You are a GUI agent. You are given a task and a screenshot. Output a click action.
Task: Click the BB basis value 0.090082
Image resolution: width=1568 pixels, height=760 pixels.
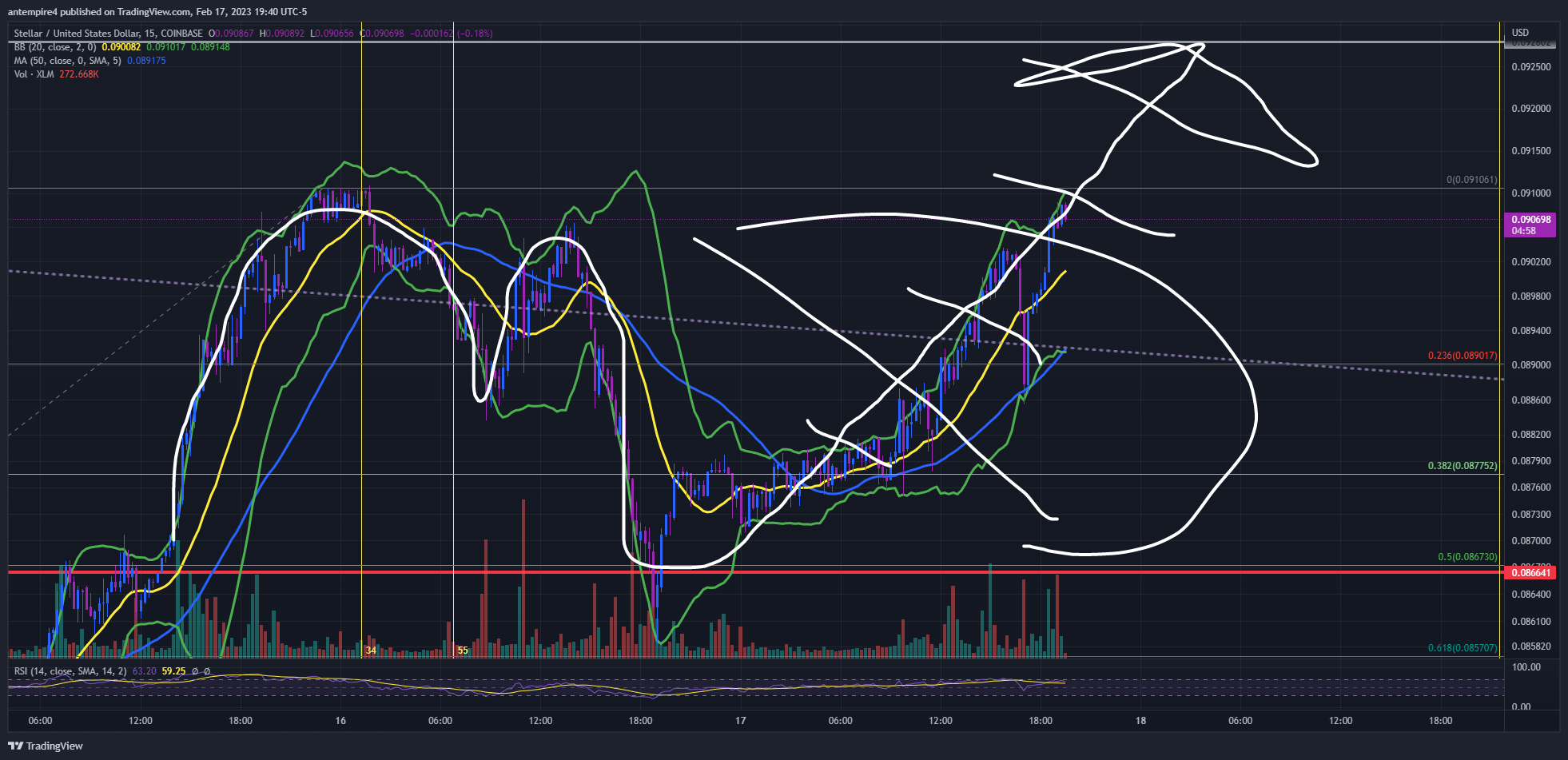(x=121, y=47)
